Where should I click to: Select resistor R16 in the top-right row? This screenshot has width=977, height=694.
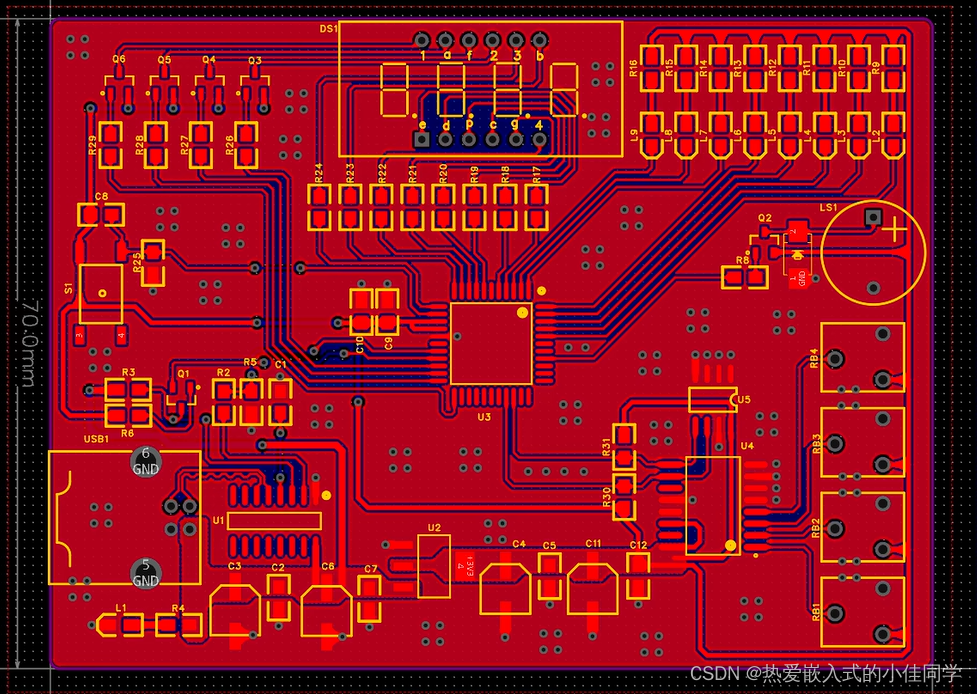(651, 69)
